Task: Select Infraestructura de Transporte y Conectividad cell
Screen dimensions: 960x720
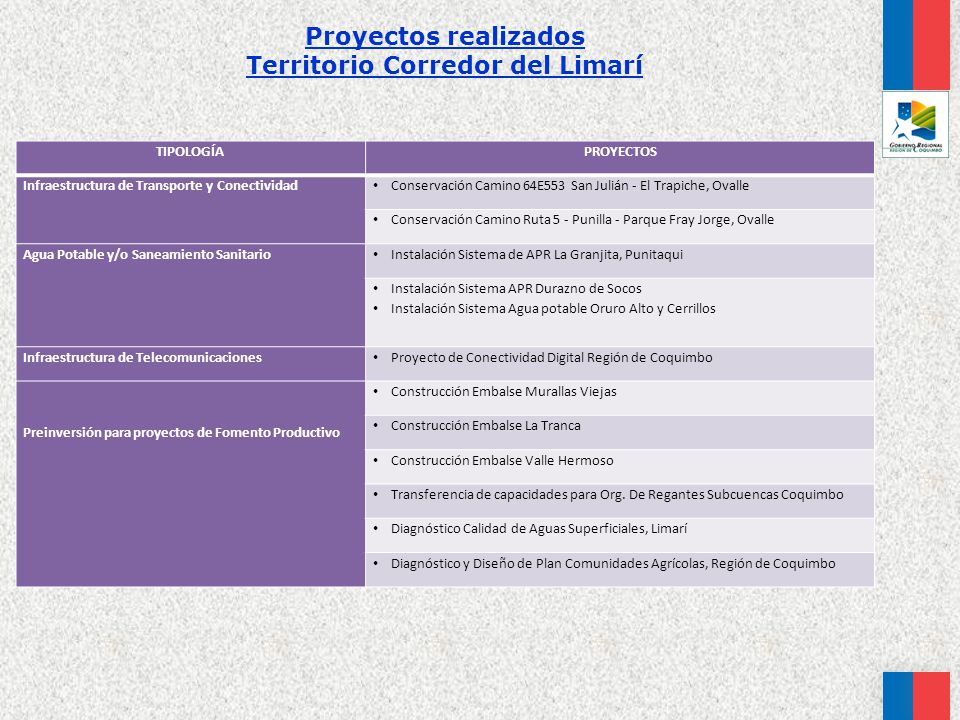Action: (x=190, y=209)
